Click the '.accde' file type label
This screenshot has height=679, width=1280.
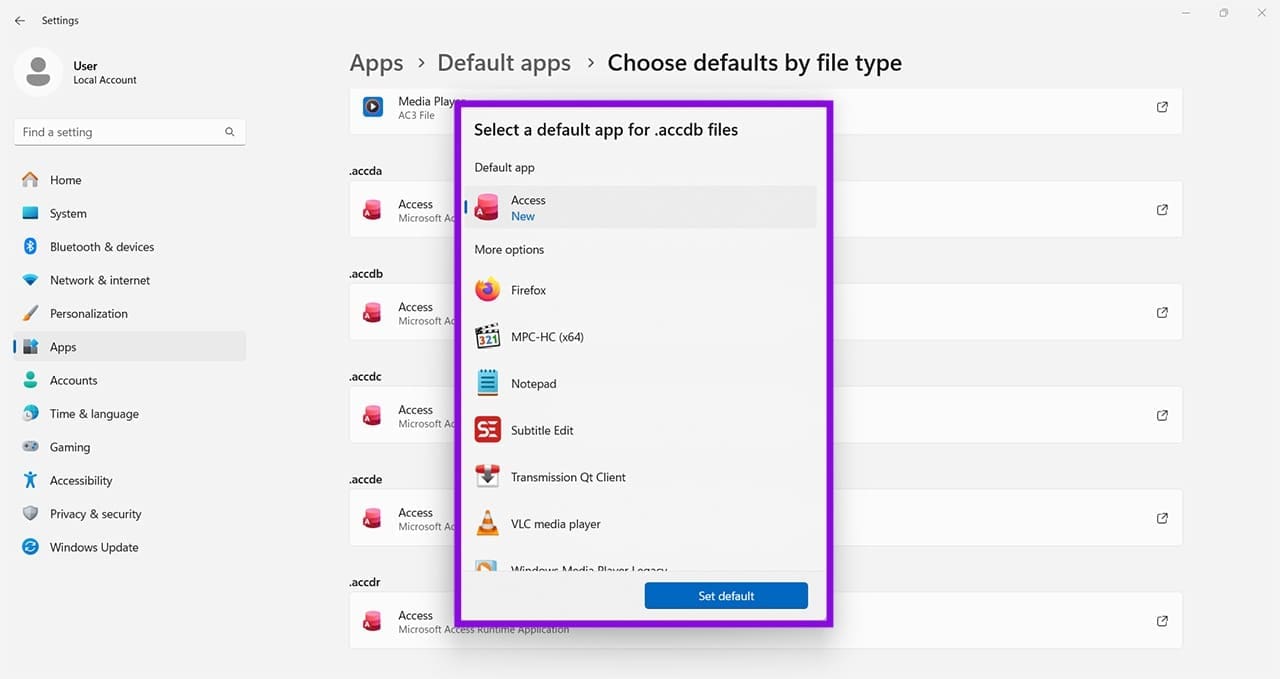coord(366,479)
